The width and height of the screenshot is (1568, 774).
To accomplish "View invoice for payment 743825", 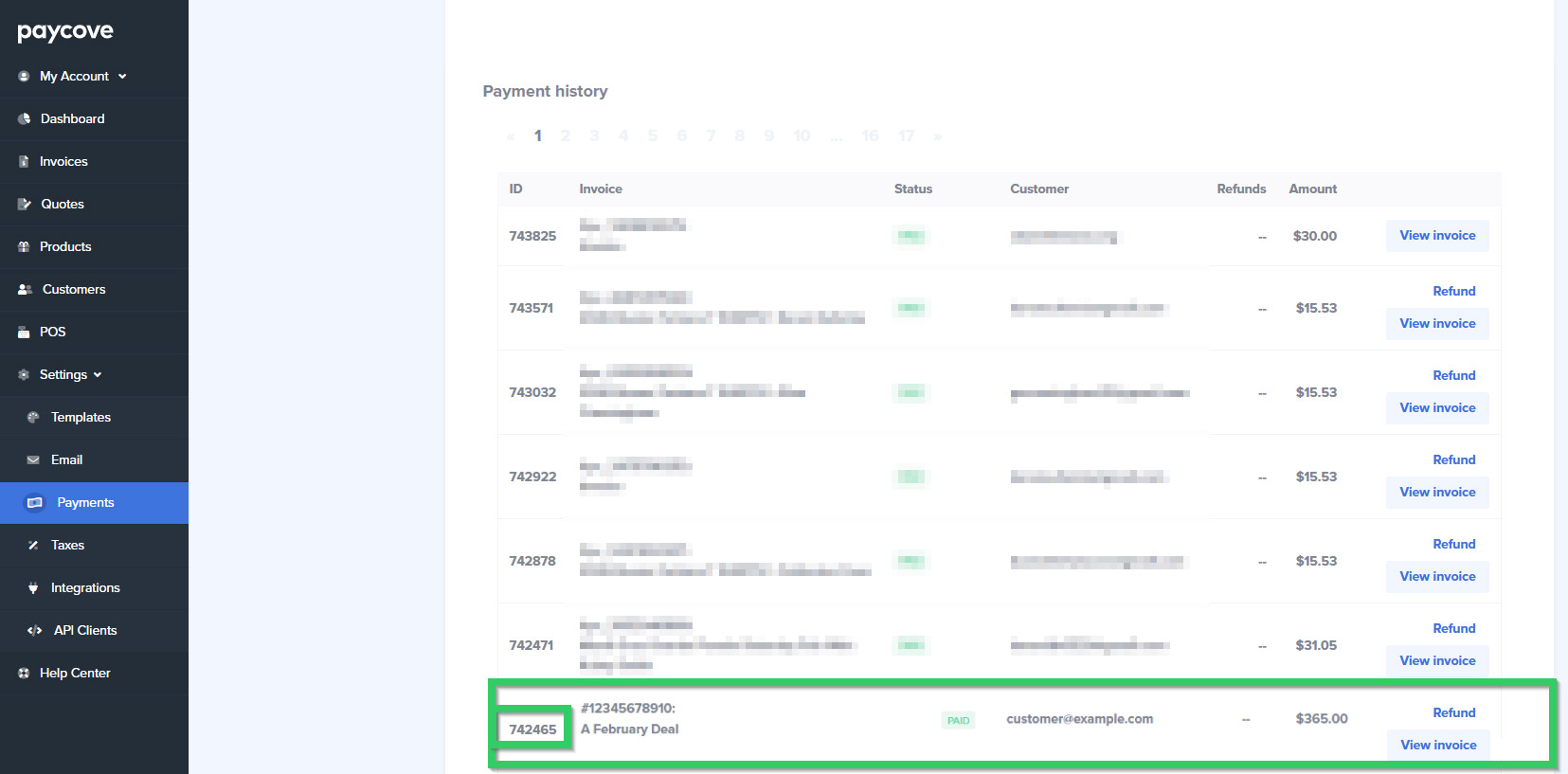I will [x=1437, y=236].
